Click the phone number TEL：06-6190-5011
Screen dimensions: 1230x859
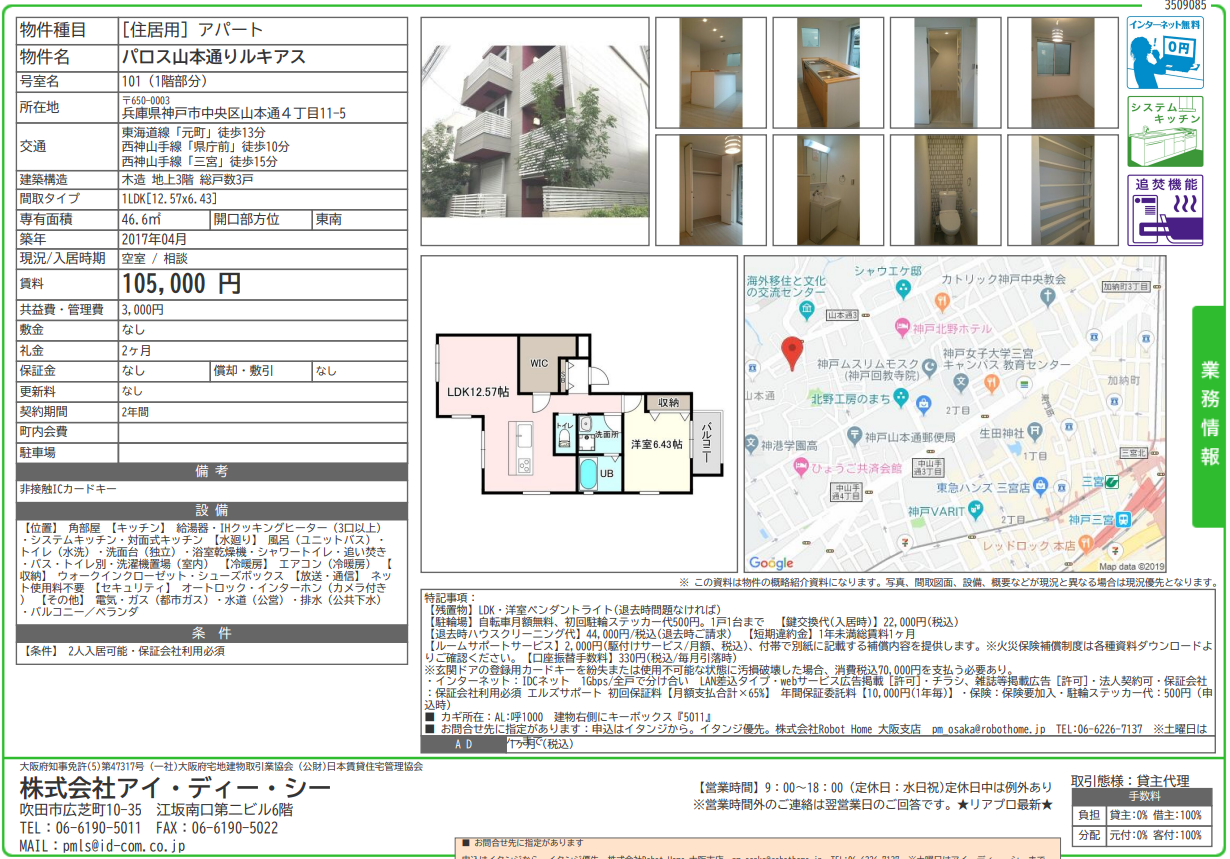pyautogui.click(x=79, y=828)
